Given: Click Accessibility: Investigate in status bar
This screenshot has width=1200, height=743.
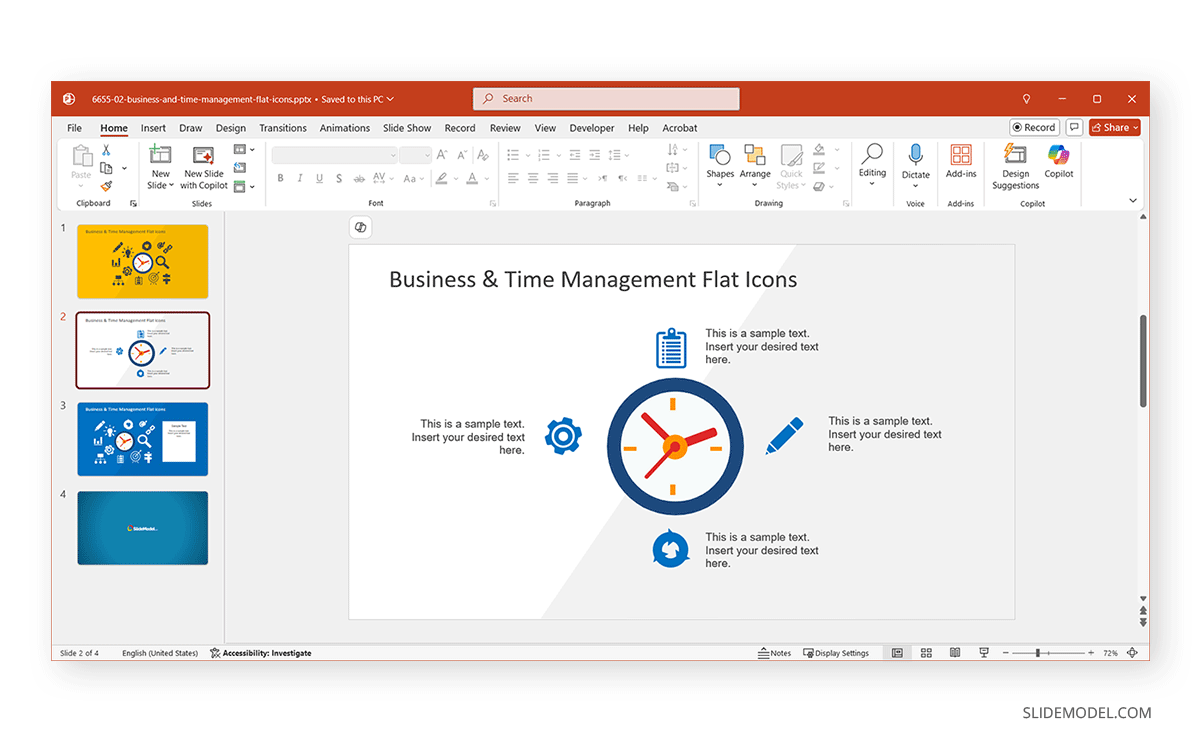Looking at the screenshot, I should (x=260, y=653).
